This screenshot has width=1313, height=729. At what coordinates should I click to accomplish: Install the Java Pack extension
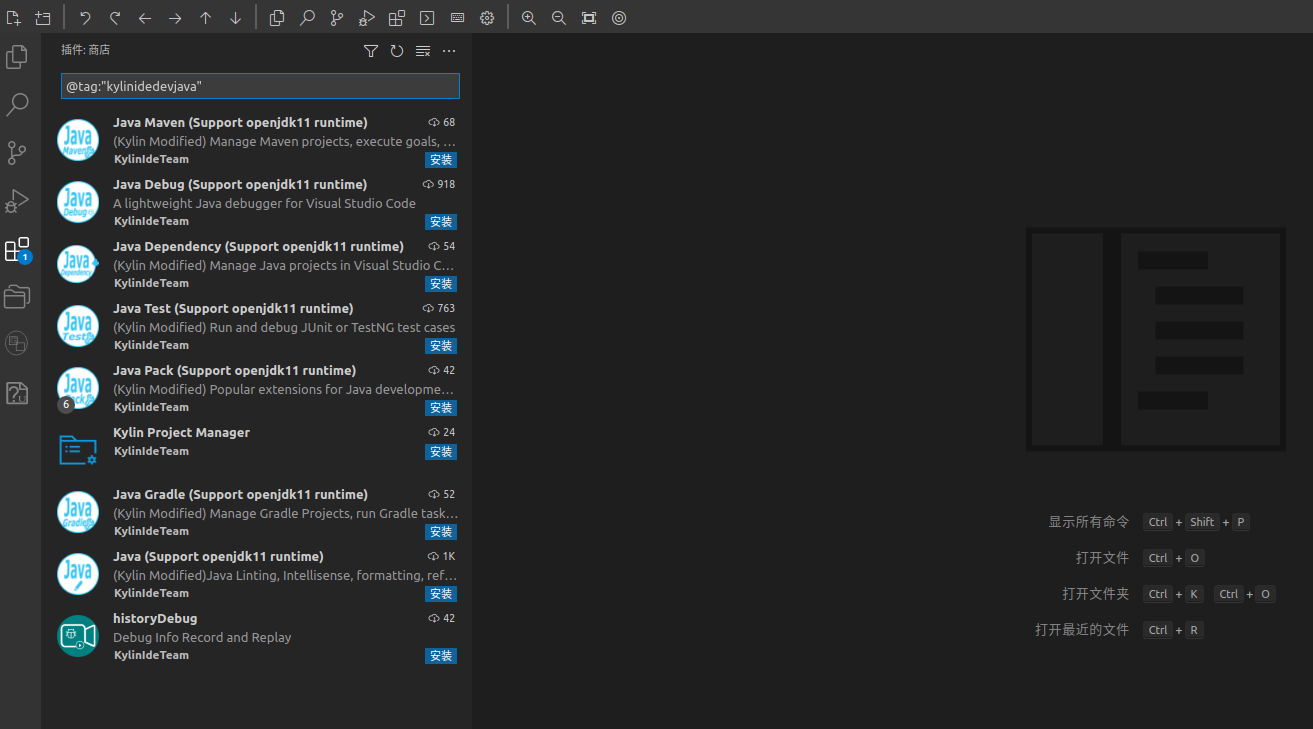click(441, 408)
